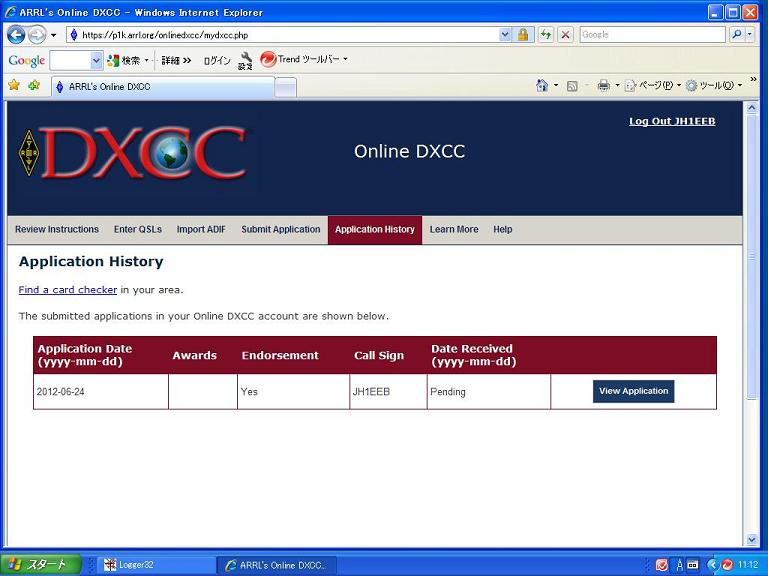Open the ツール(O) menu
Image resolution: width=768 pixels, height=576 pixels.
(714, 86)
